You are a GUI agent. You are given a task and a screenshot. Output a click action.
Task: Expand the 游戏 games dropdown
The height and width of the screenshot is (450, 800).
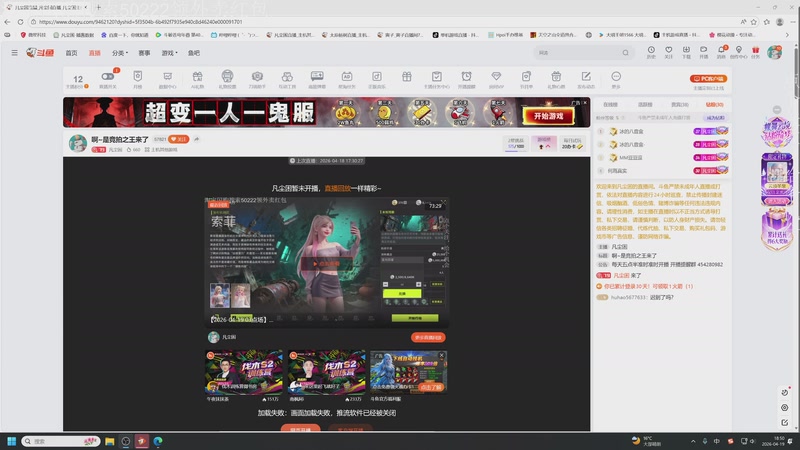[x=169, y=53]
